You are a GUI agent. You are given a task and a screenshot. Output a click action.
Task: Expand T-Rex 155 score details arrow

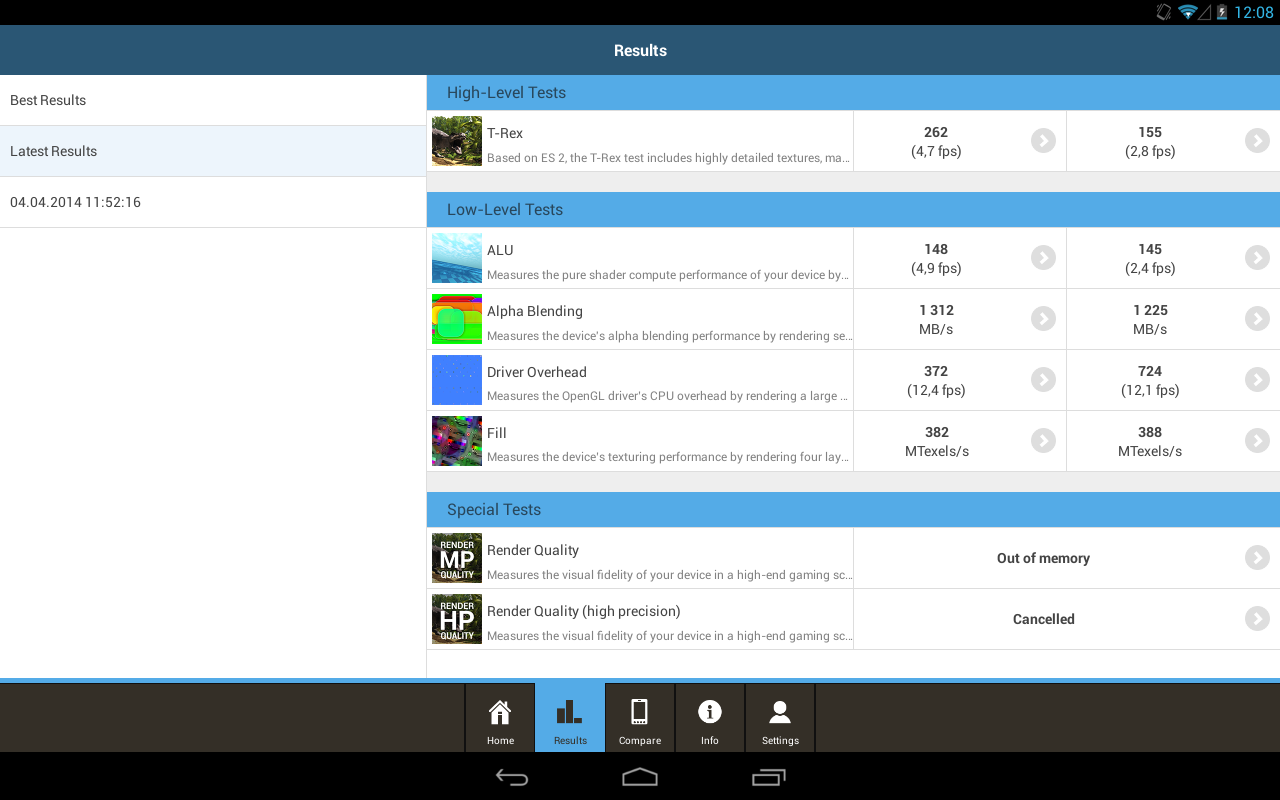1257,141
